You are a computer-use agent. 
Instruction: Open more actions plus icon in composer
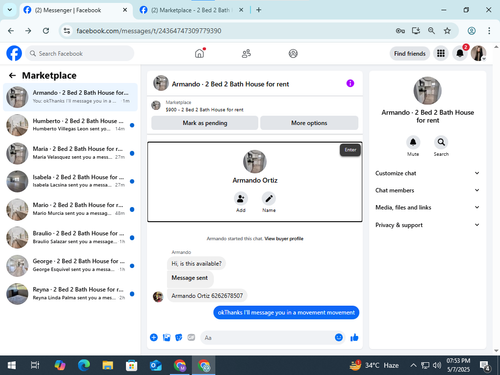pos(154,337)
